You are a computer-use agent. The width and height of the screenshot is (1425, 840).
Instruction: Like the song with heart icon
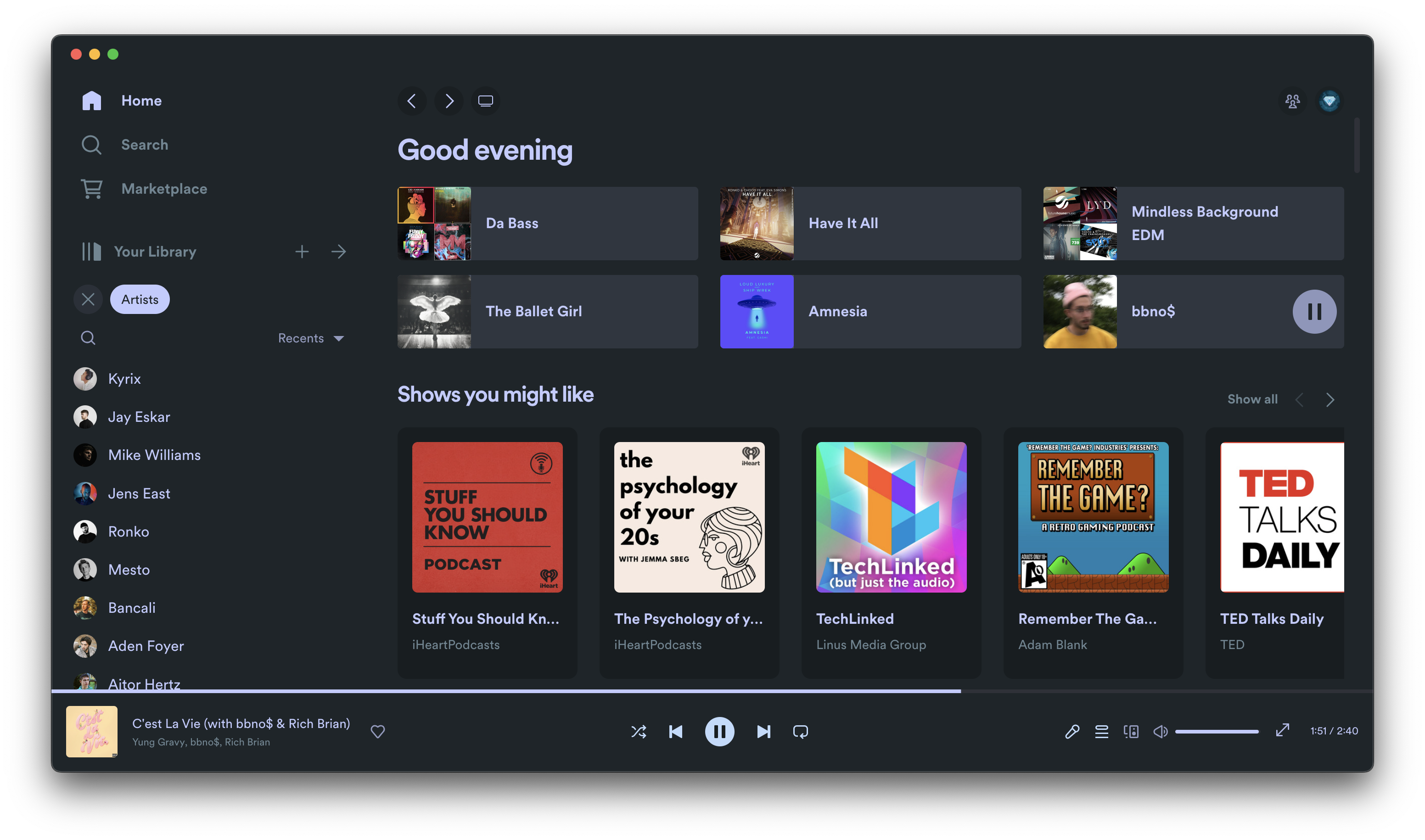pos(378,731)
